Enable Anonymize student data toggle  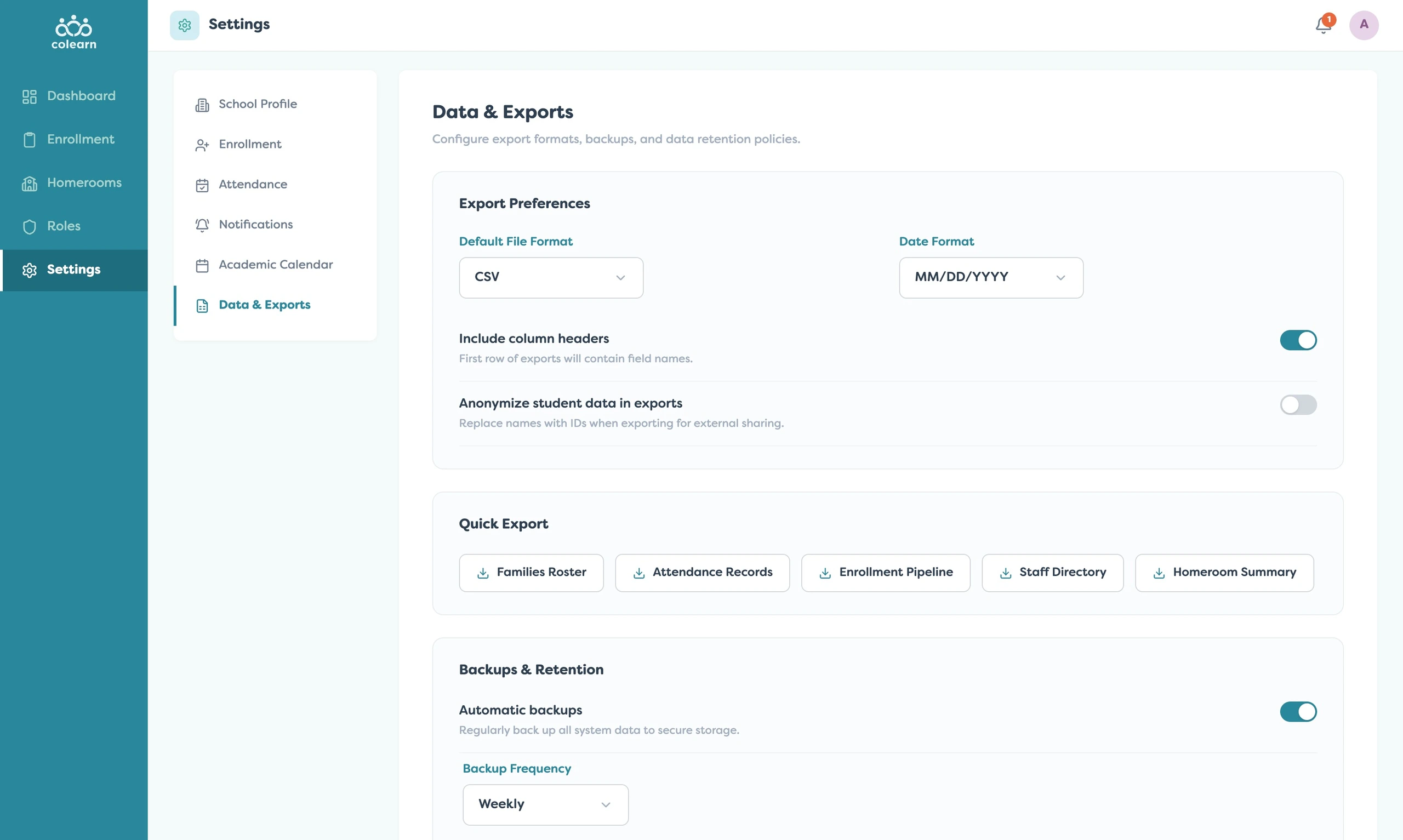1298,405
